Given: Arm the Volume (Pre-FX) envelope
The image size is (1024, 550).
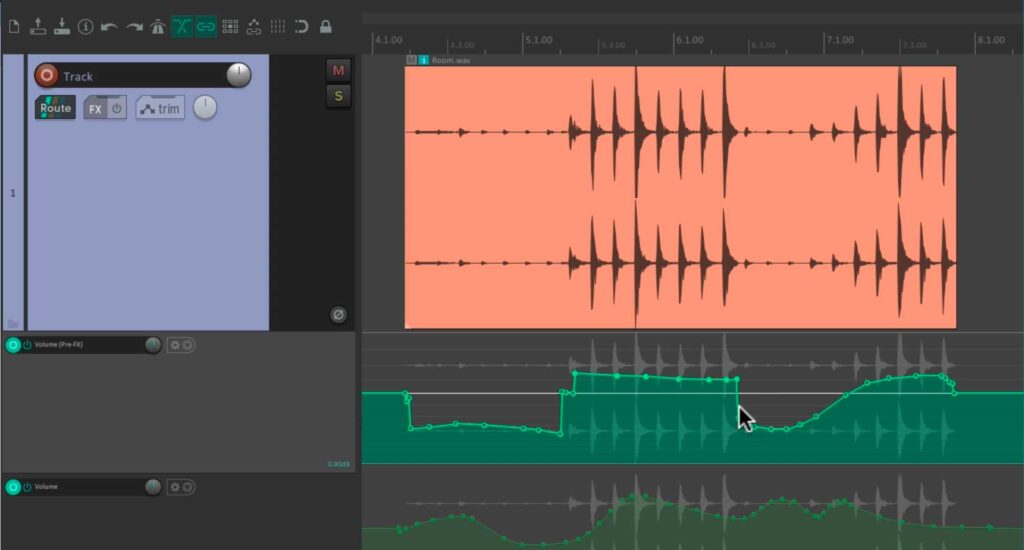Looking at the screenshot, I should click(12, 345).
